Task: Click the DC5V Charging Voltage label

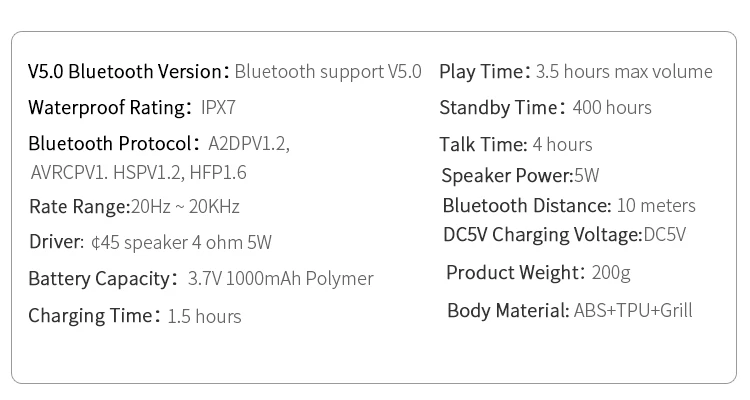Action: tap(543, 234)
